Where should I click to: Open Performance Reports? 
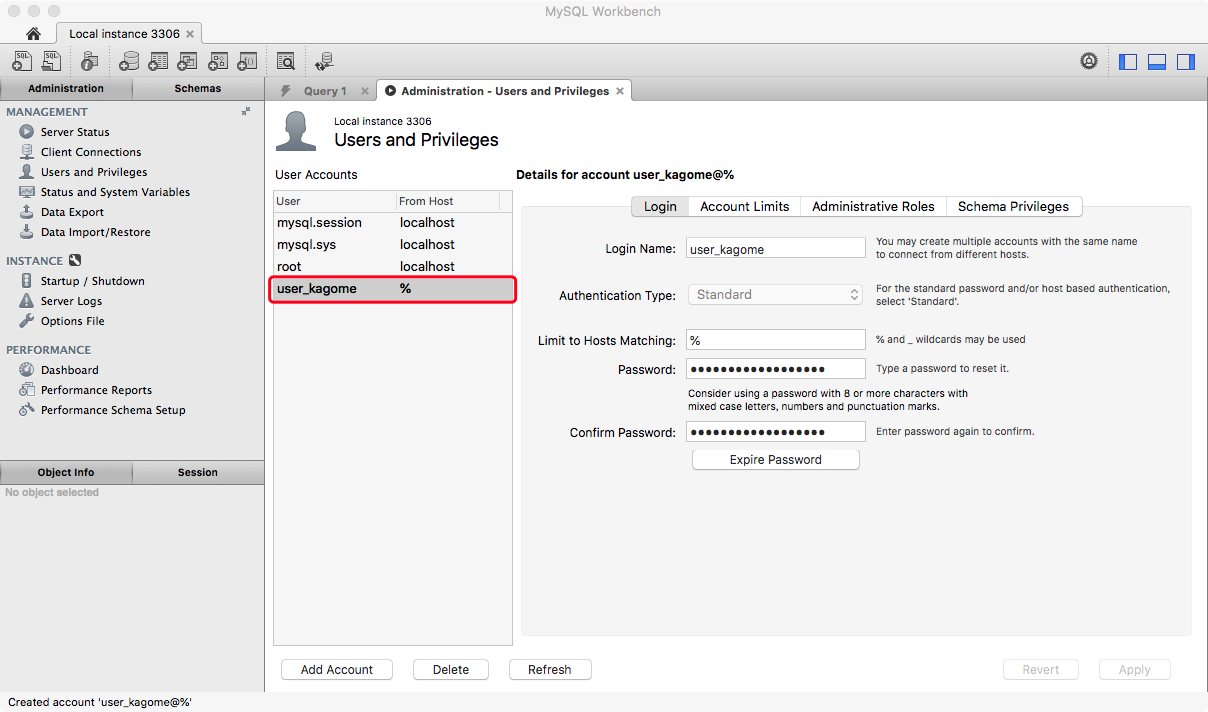tap(96, 390)
